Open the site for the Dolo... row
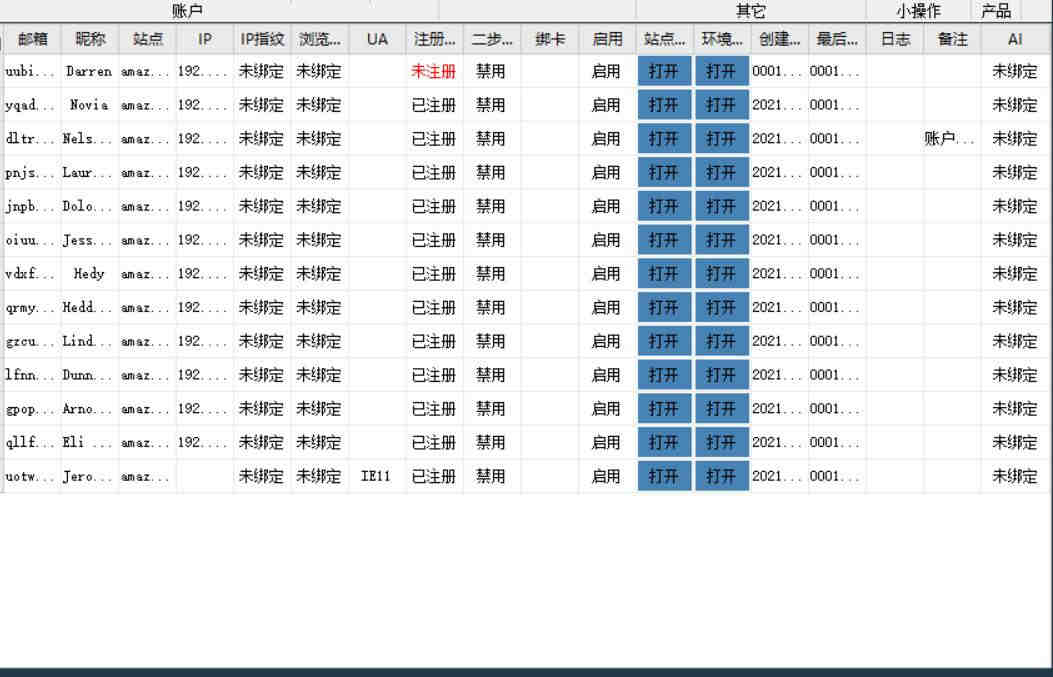Image resolution: width=1053 pixels, height=677 pixels. pos(664,206)
